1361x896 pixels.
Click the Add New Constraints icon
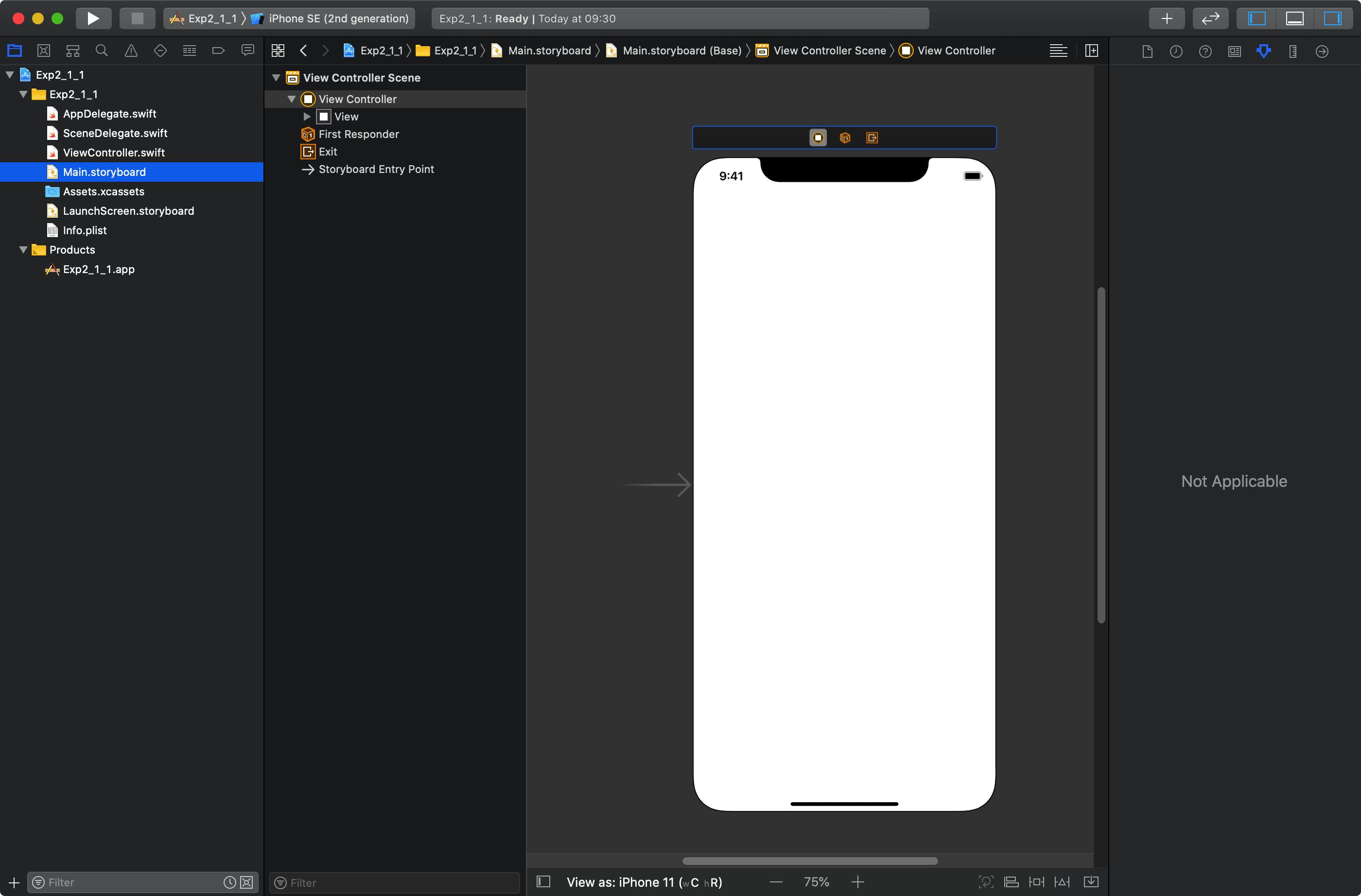[x=1036, y=882]
